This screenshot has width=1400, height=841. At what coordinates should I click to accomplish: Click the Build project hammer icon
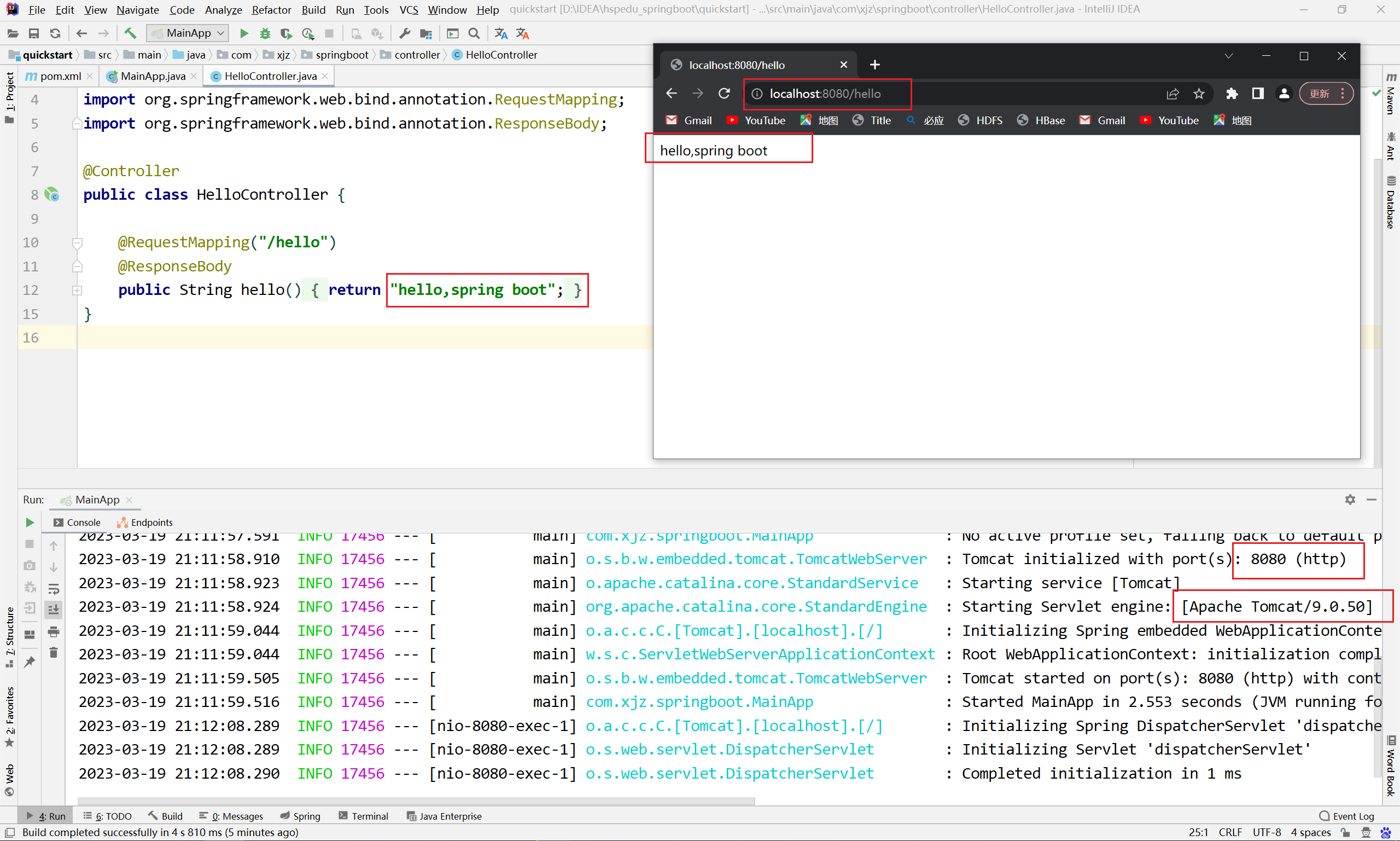click(x=130, y=33)
